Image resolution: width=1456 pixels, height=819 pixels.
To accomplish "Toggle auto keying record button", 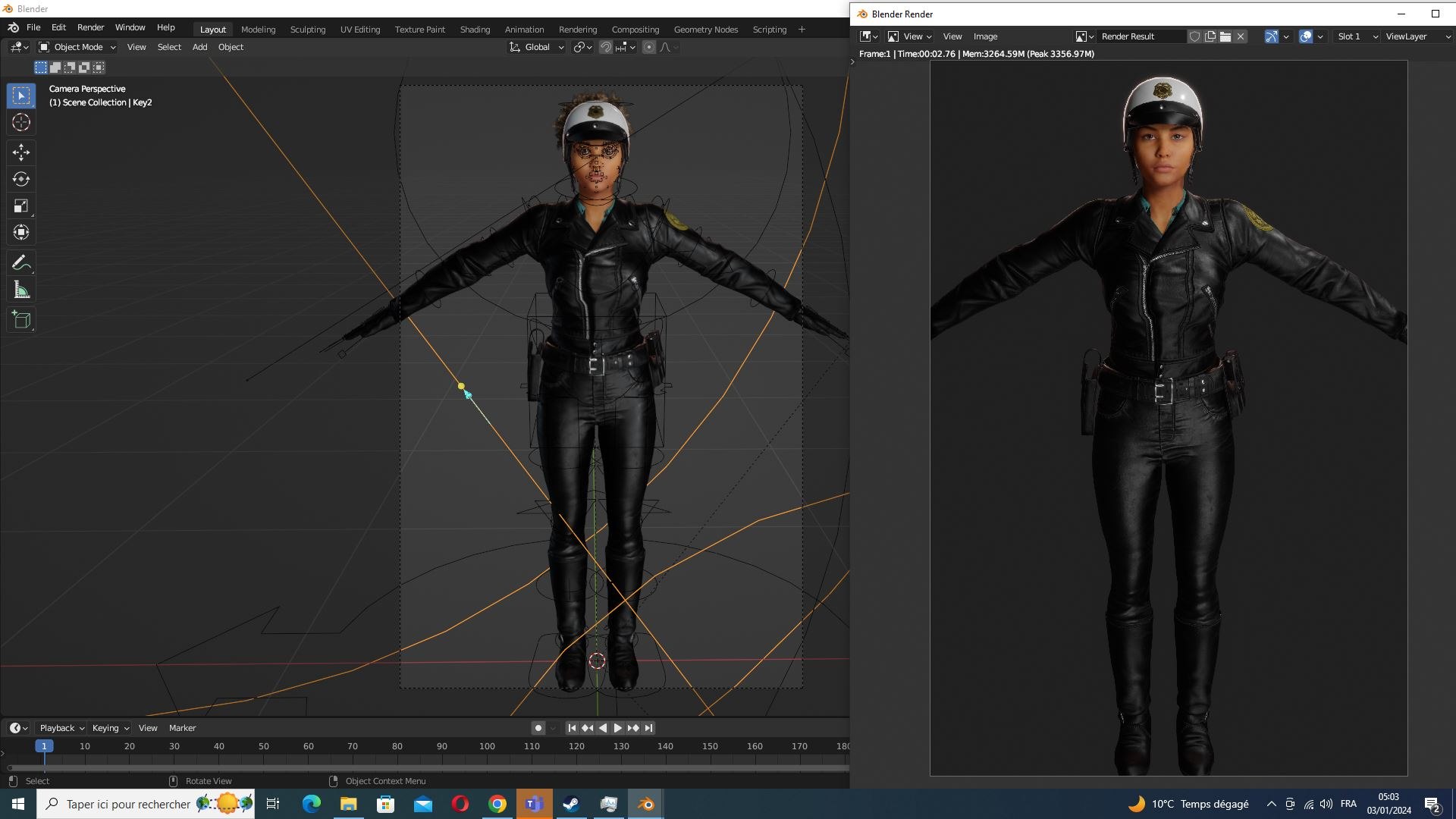I will tap(538, 728).
